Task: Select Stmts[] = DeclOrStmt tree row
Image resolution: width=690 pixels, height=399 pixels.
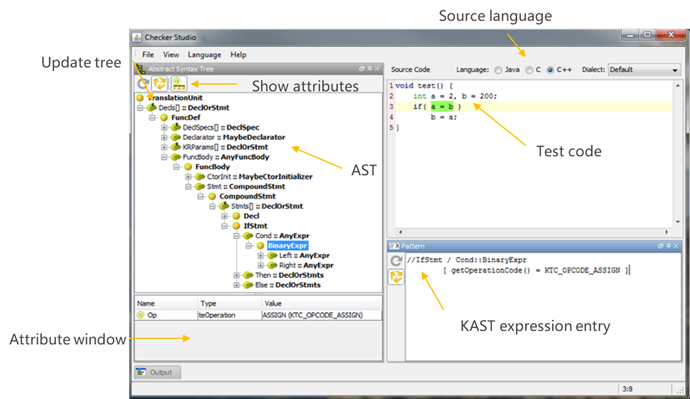Action: click(x=267, y=206)
